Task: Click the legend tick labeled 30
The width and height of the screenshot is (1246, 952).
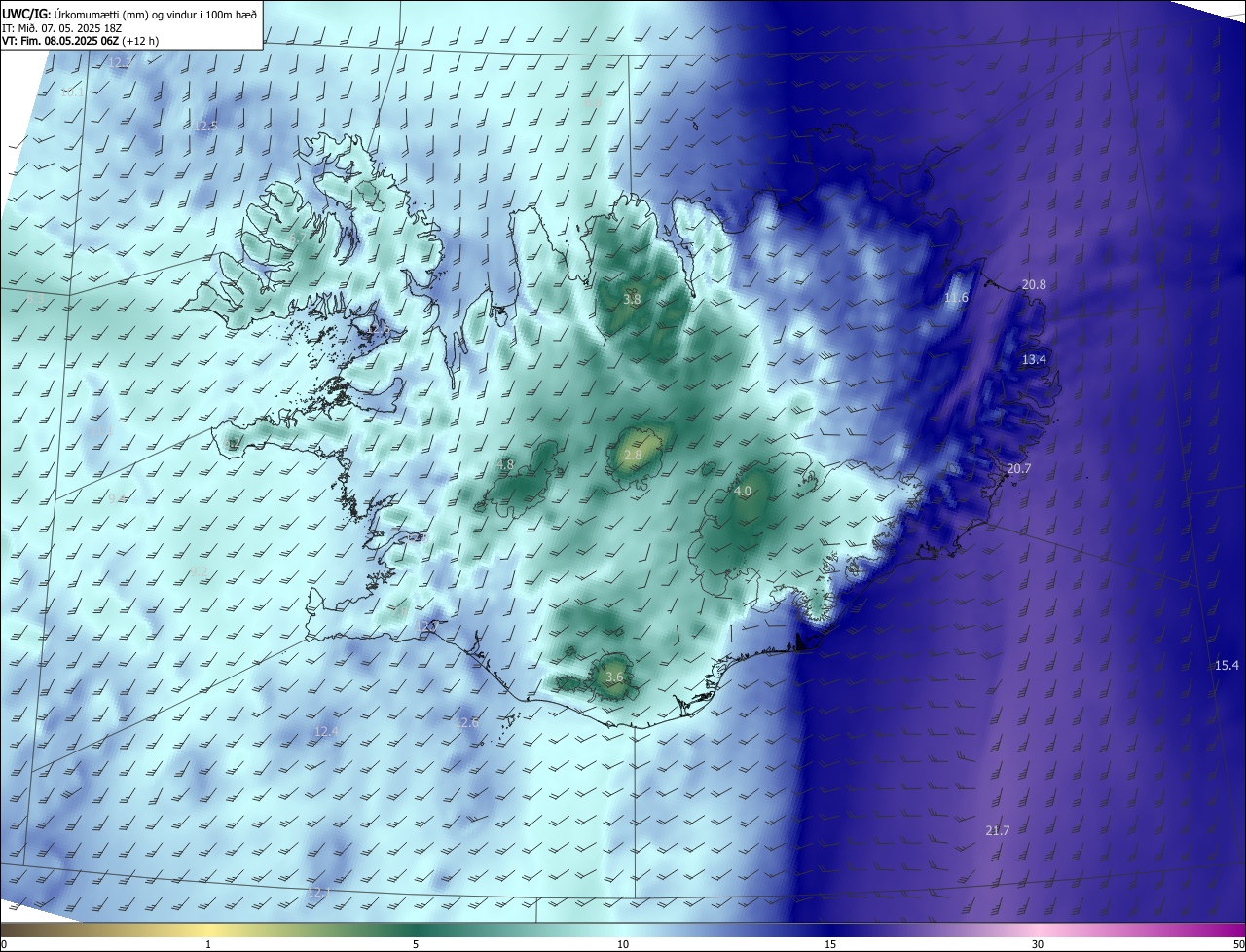Action: (x=1038, y=945)
